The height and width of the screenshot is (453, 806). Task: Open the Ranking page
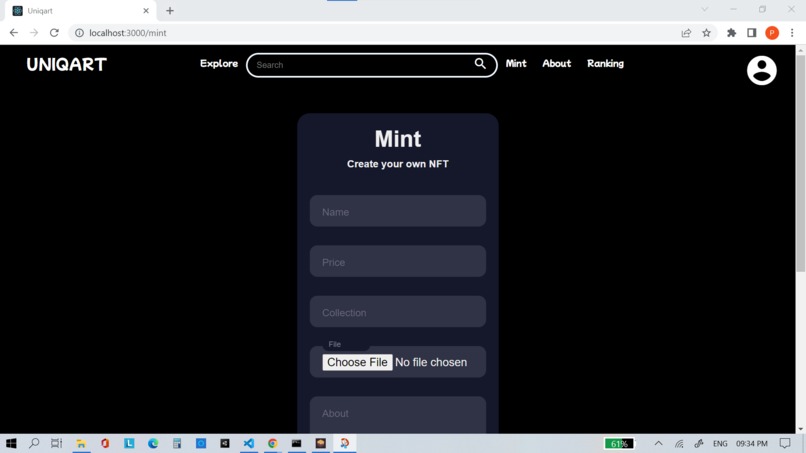(x=605, y=64)
